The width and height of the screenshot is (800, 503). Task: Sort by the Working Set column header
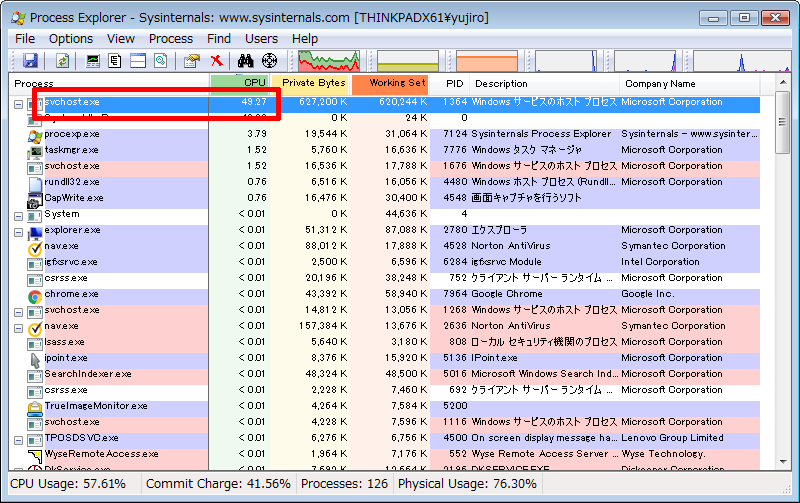point(390,83)
